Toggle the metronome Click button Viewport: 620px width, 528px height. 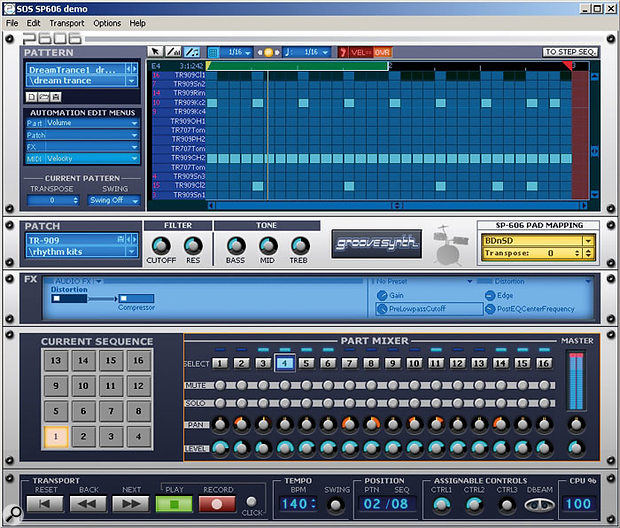pos(251,502)
